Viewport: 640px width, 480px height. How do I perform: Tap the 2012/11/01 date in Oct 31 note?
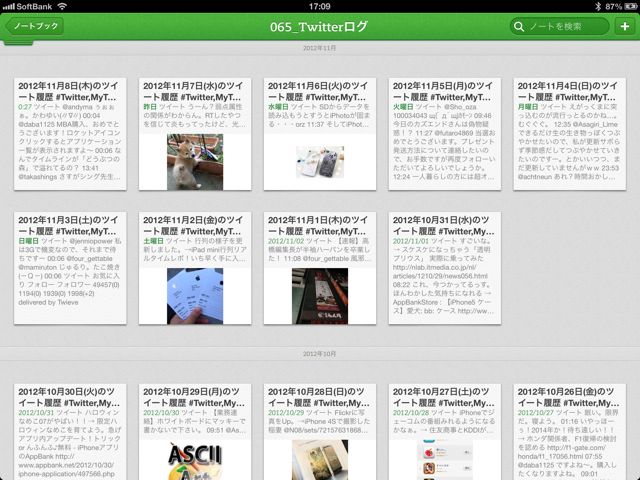point(411,241)
